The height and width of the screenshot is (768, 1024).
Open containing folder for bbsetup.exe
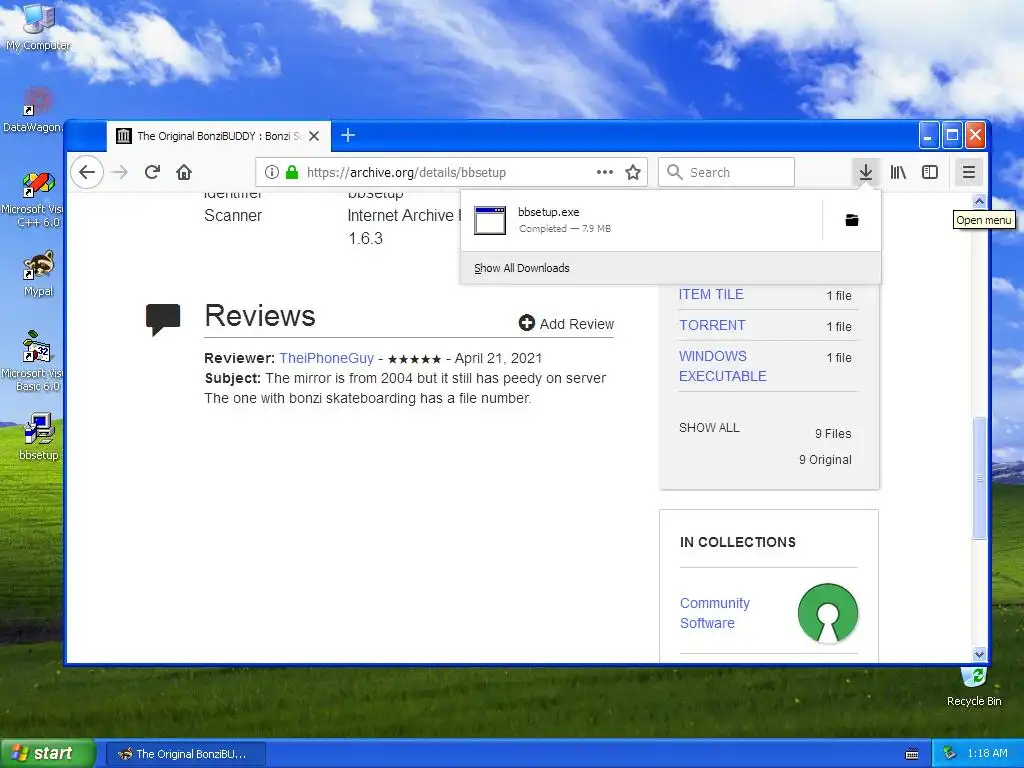[x=852, y=220]
